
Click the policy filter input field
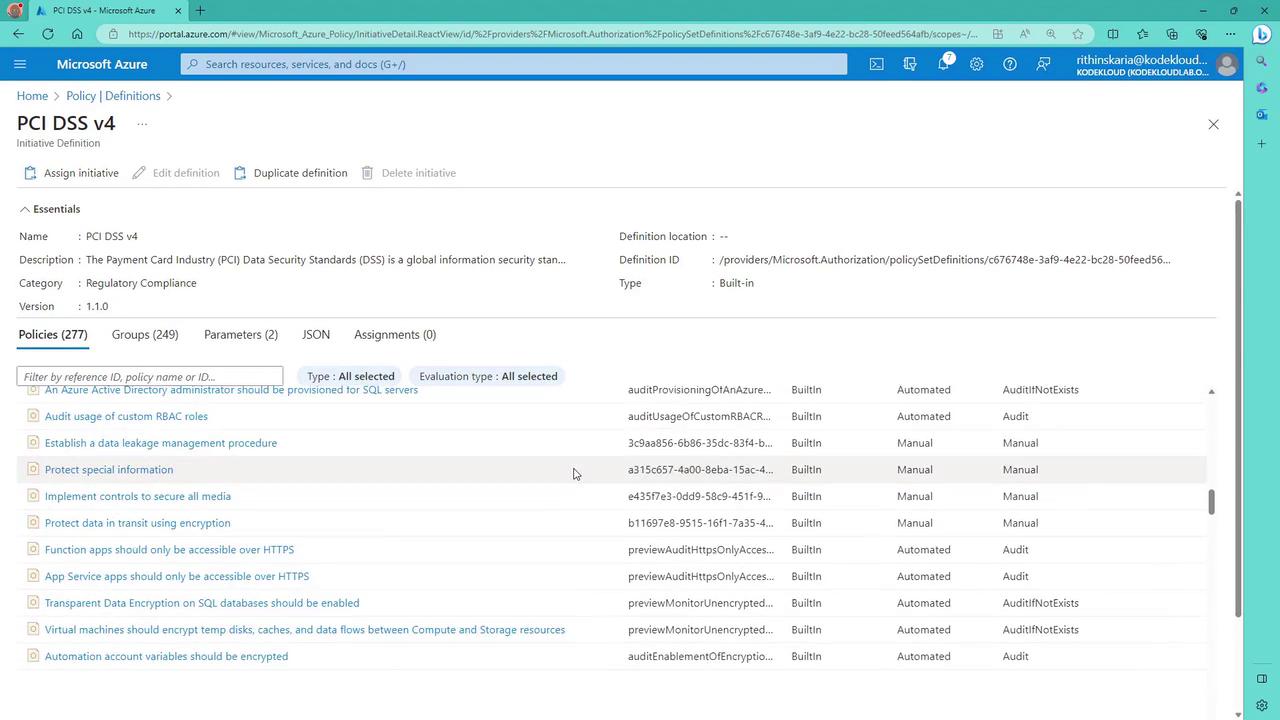pyautogui.click(x=150, y=377)
